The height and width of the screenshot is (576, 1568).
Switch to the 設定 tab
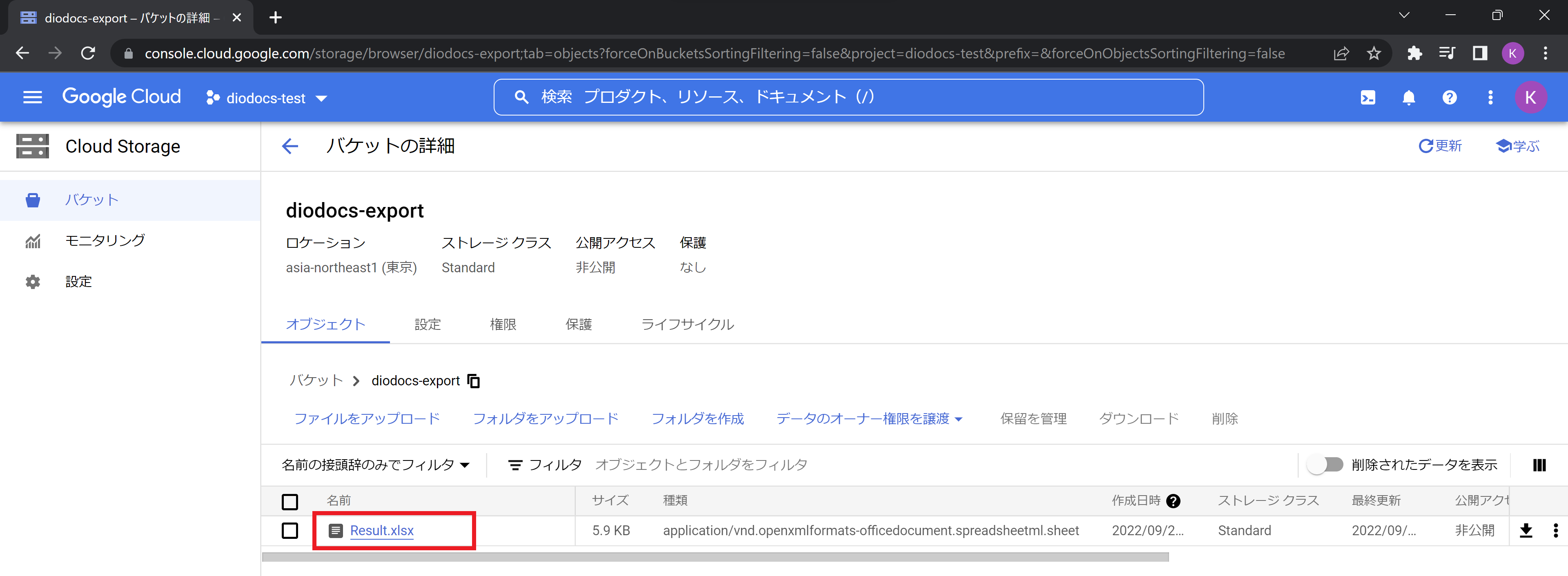[x=427, y=324]
